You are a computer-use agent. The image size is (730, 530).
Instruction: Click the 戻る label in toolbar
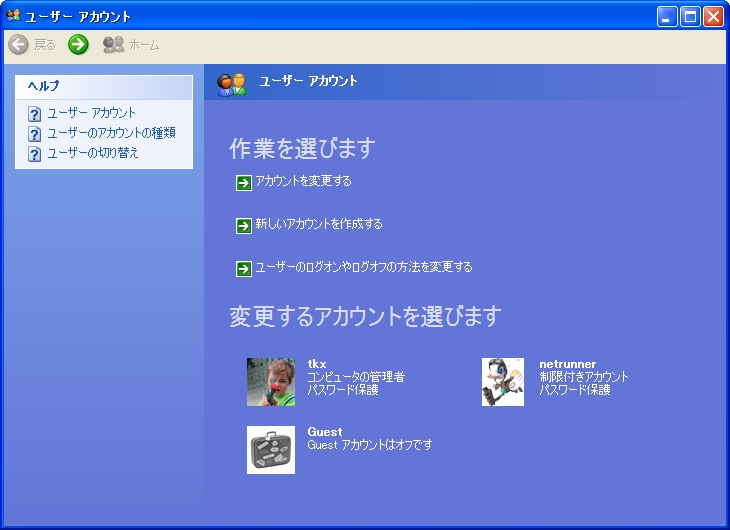(45, 45)
